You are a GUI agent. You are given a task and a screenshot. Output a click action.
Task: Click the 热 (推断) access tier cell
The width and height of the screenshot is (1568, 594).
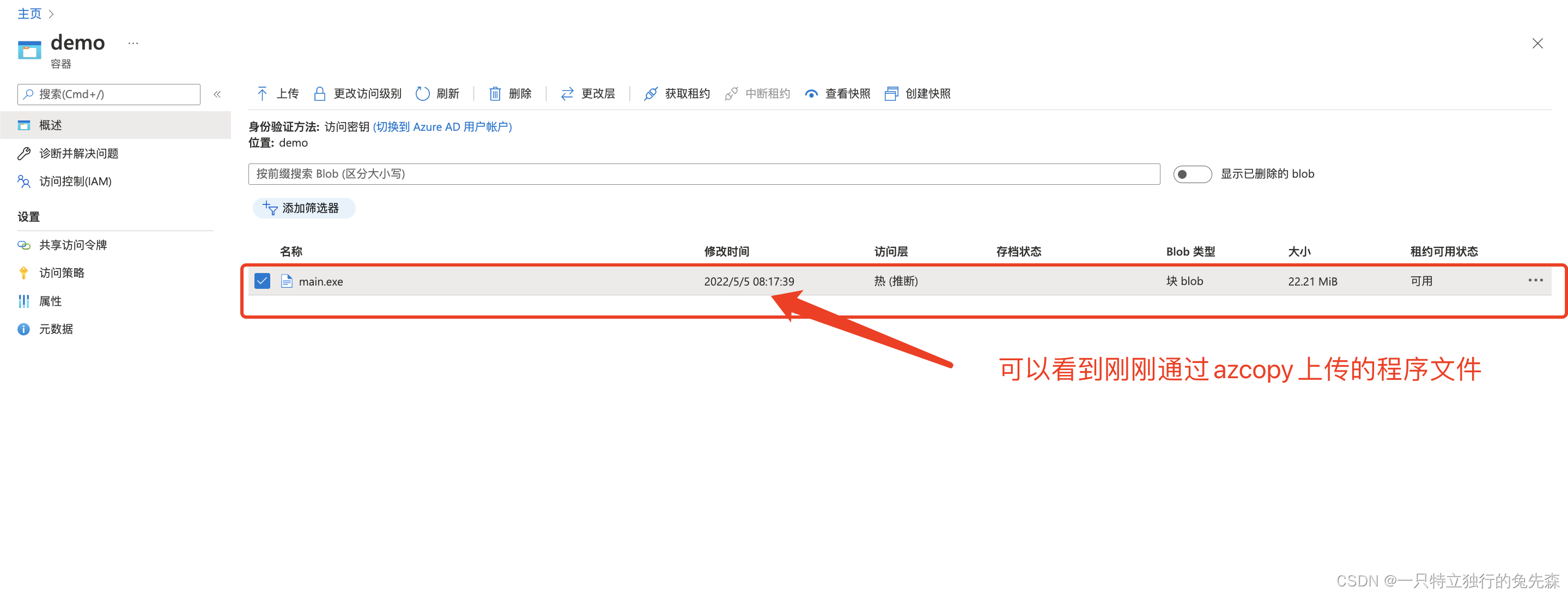[895, 281]
